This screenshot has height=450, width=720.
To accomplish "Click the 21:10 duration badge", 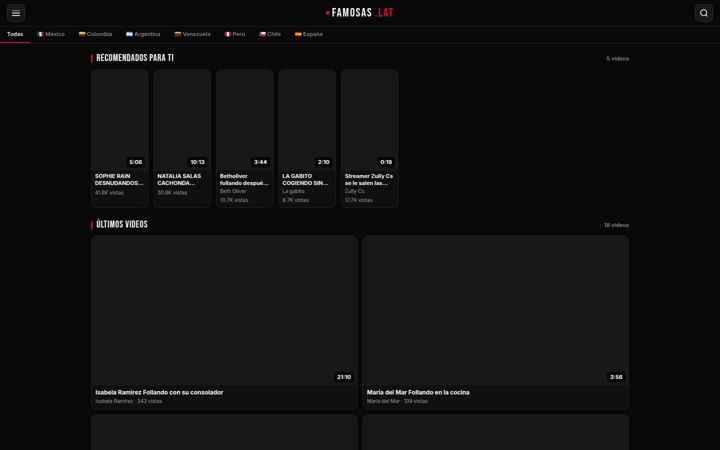I will [x=344, y=377].
